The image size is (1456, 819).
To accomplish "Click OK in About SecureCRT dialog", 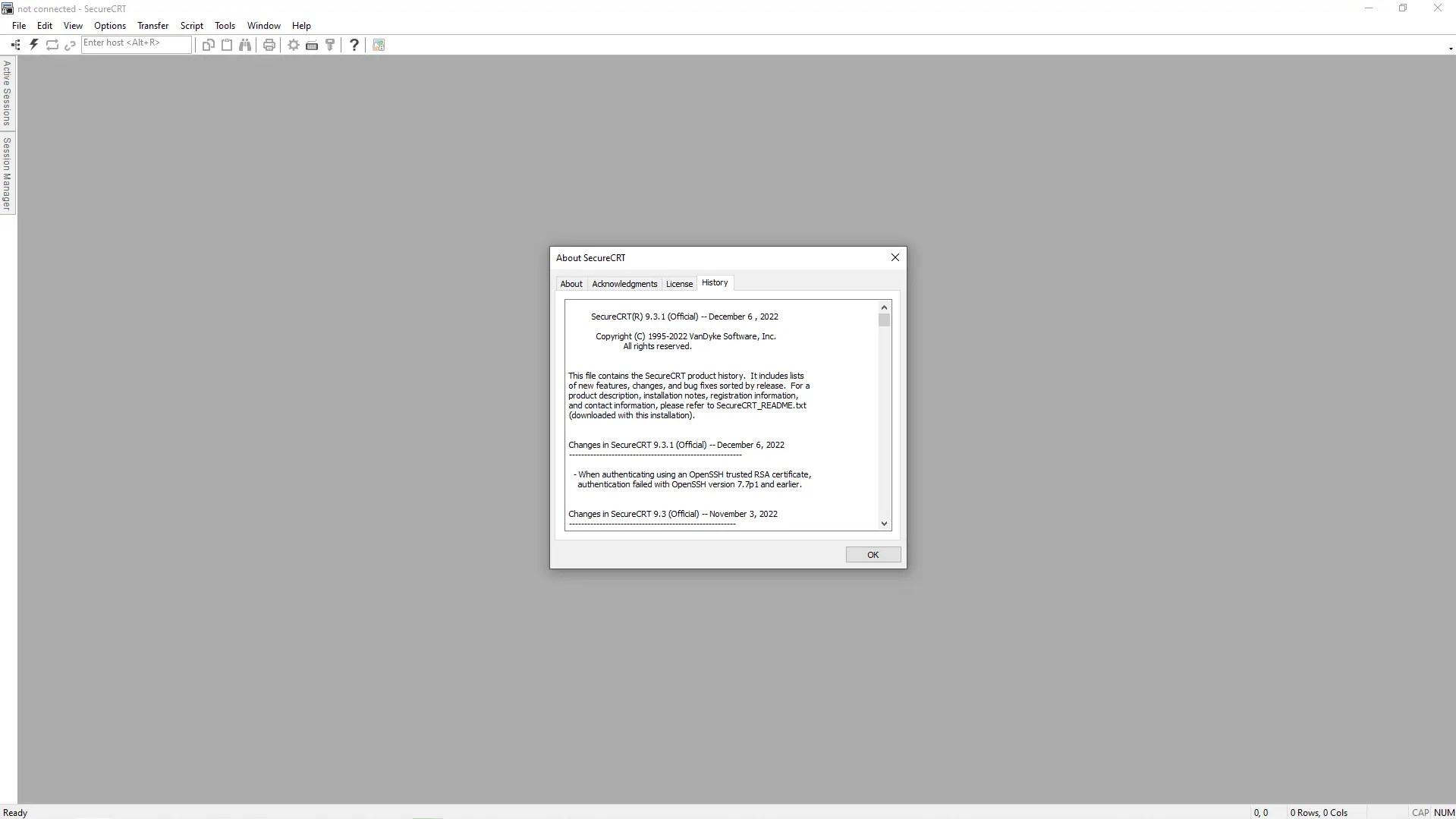I will click(x=873, y=555).
